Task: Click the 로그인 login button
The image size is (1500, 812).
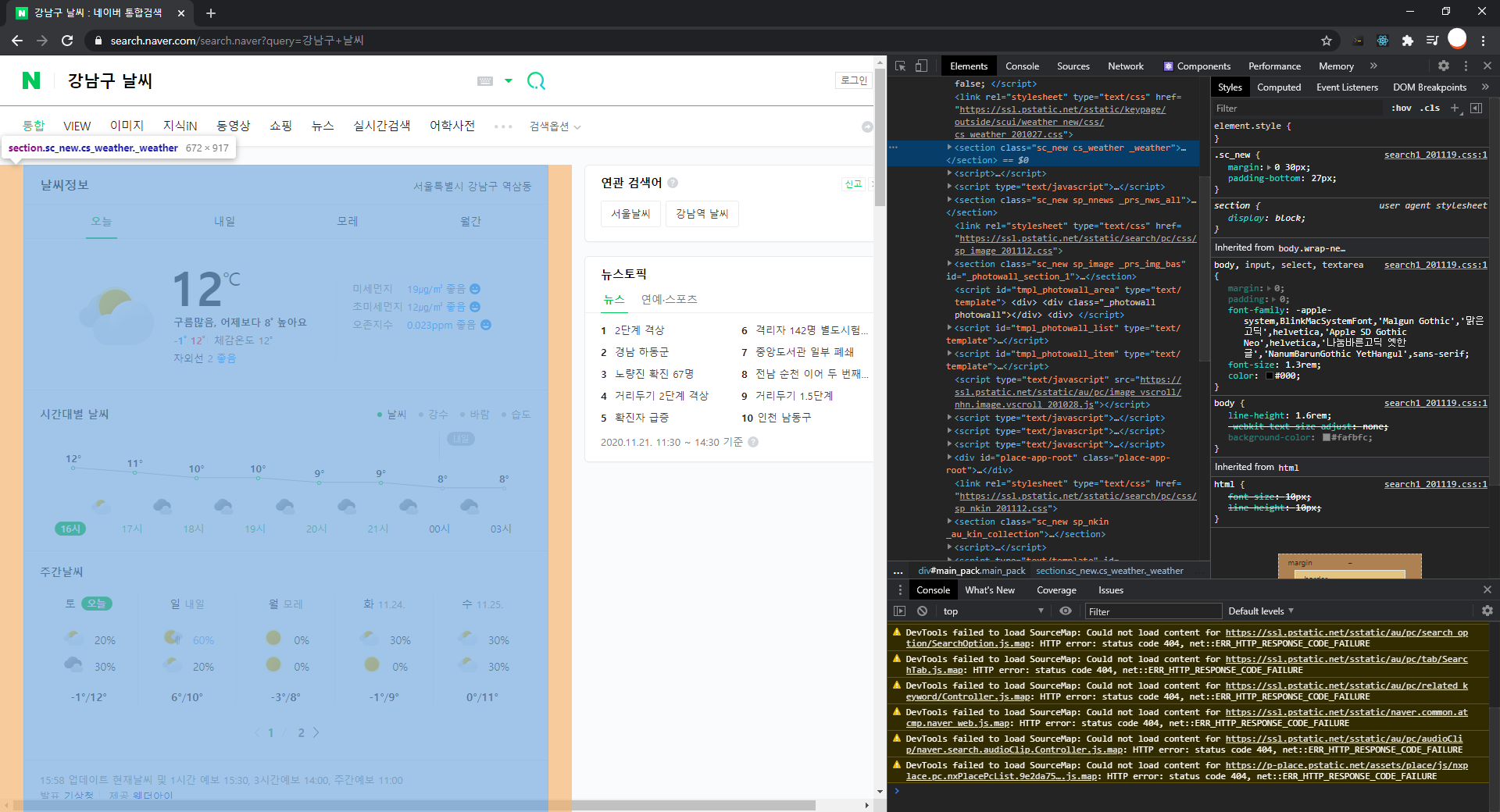Action: (x=854, y=80)
